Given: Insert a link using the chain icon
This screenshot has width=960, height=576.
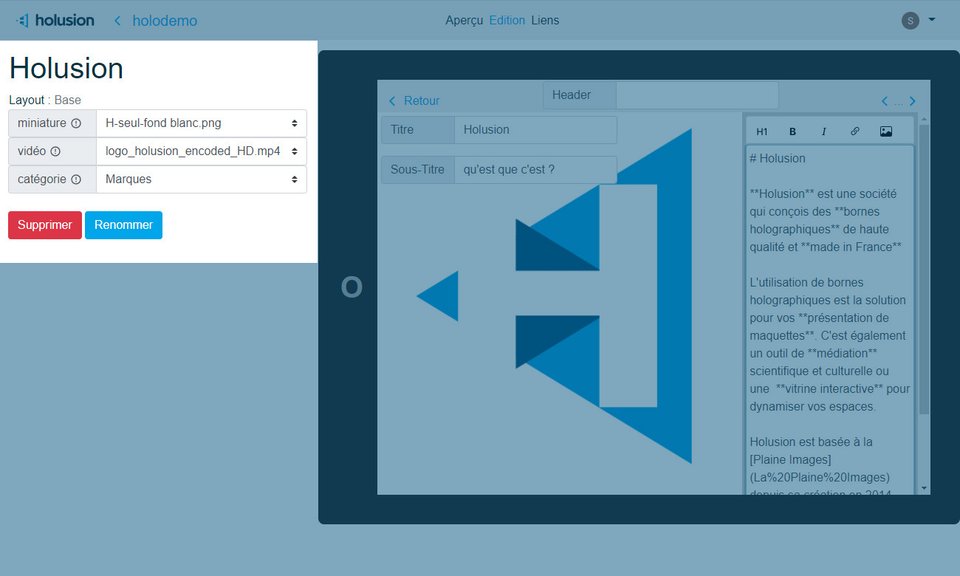Looking at the screenshot, I should click(x=855, y=131).
